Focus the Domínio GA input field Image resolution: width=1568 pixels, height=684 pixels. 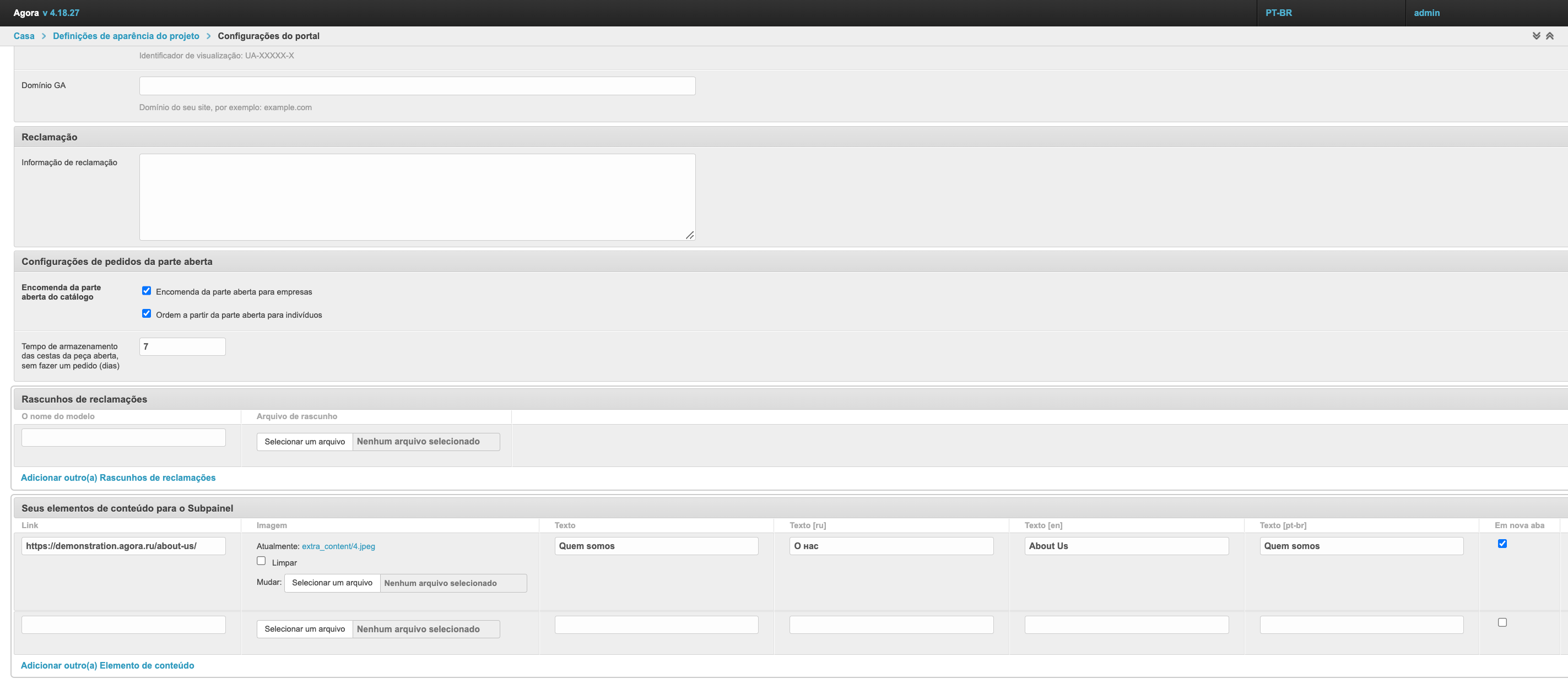point(417,86)
